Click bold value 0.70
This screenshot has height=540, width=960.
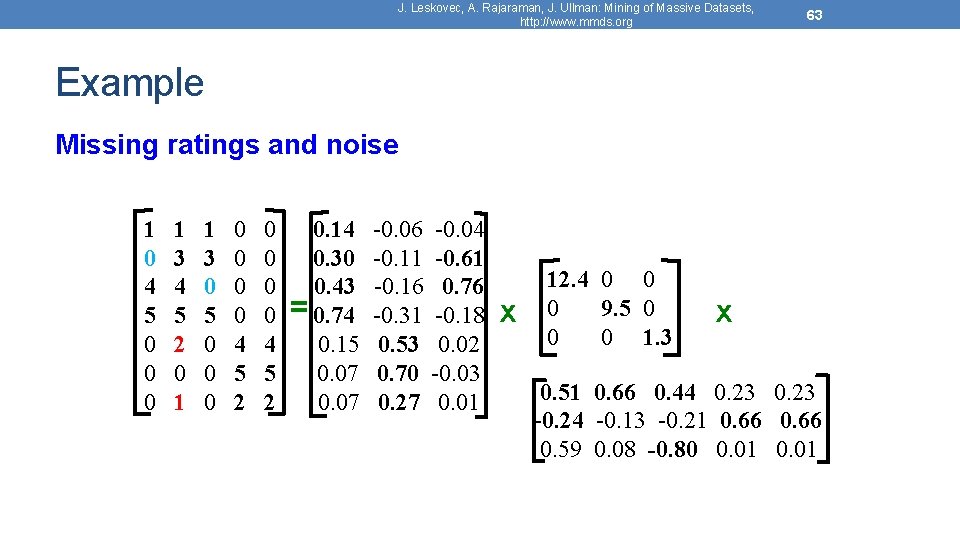pyautogui.click(x=399, y=373)
